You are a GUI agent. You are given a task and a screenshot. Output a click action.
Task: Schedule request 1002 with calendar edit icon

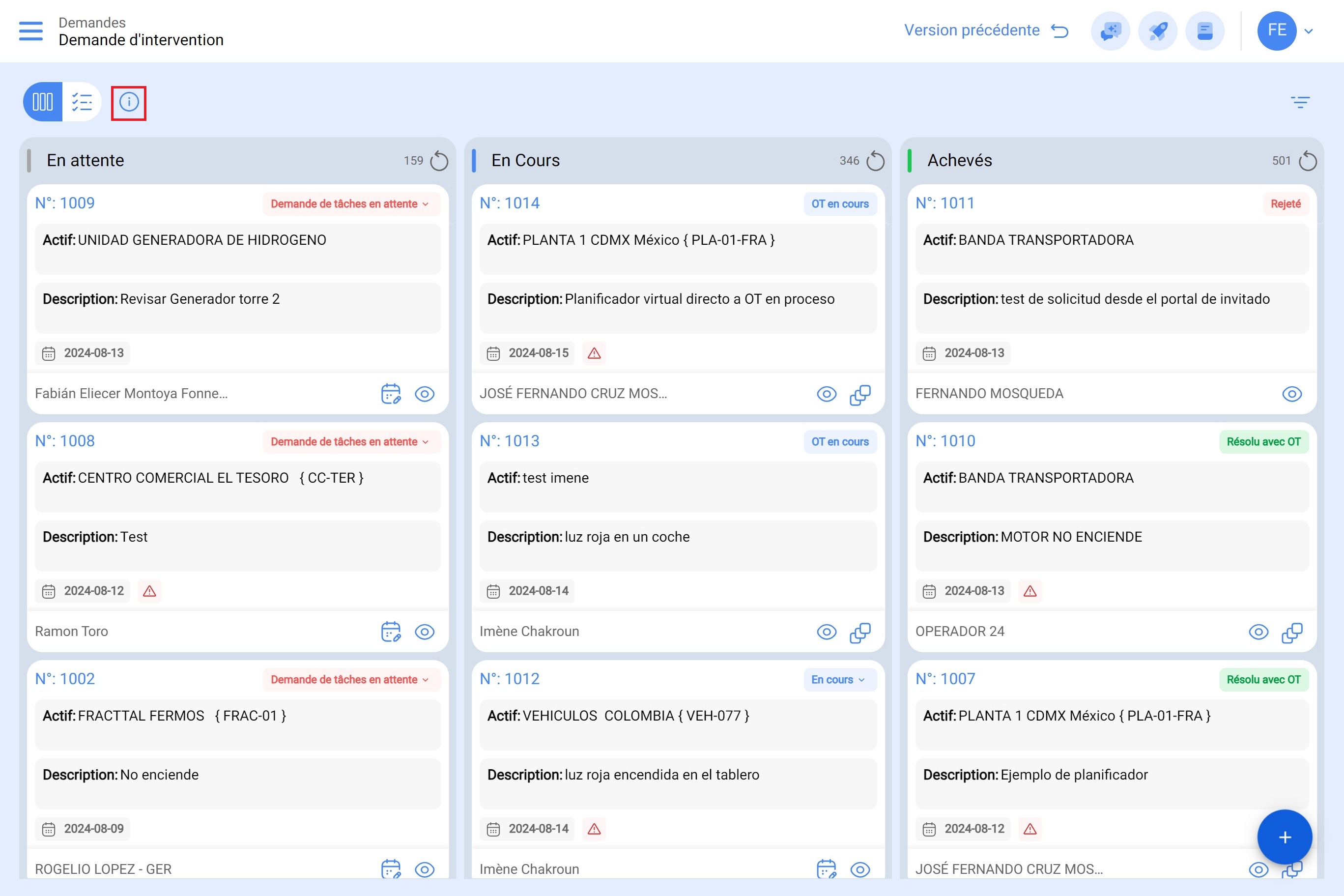tap(391, 869)
